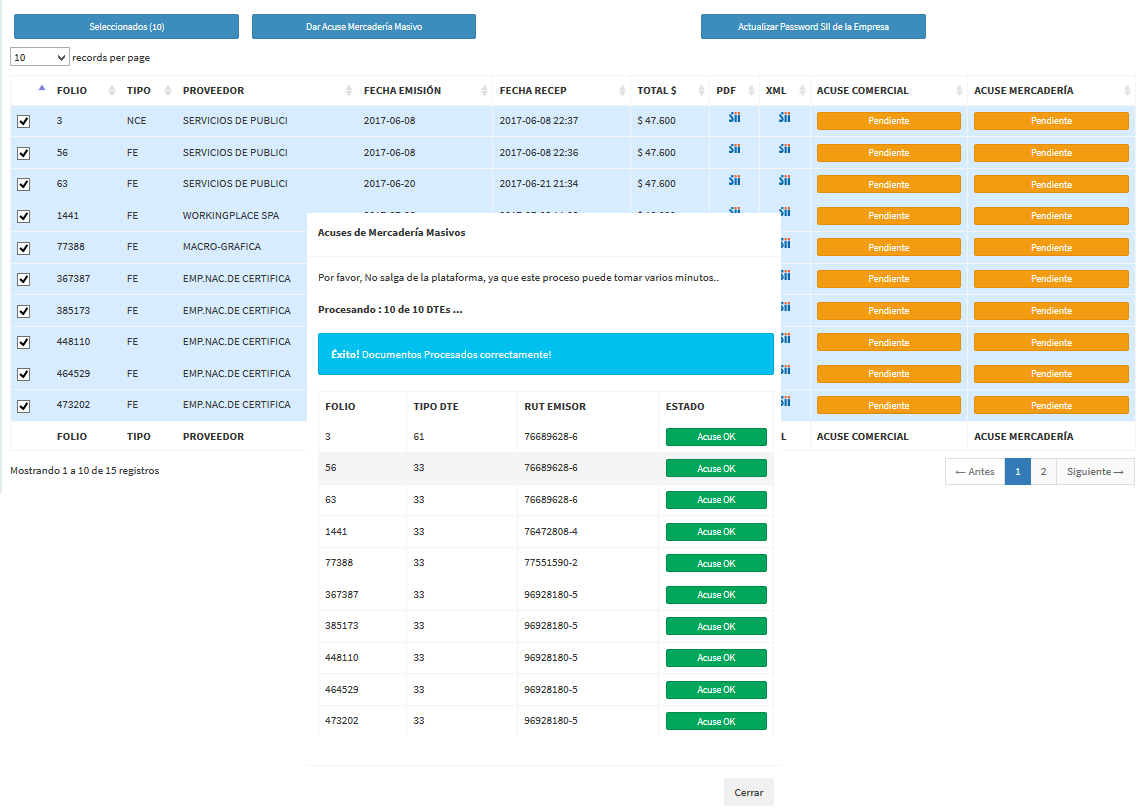
Task: Click emission date 2017-06-20 cell
Action: (389, 183)
